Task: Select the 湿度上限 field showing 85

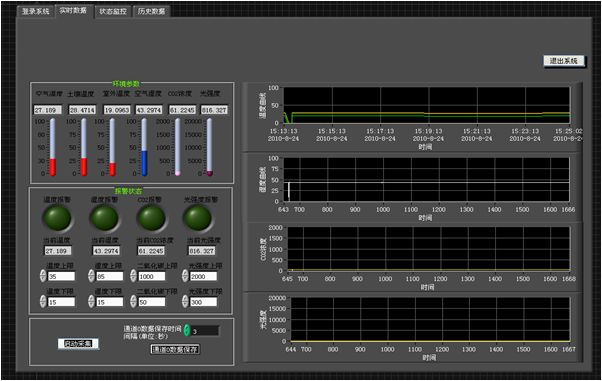Action: pos(110,276)
